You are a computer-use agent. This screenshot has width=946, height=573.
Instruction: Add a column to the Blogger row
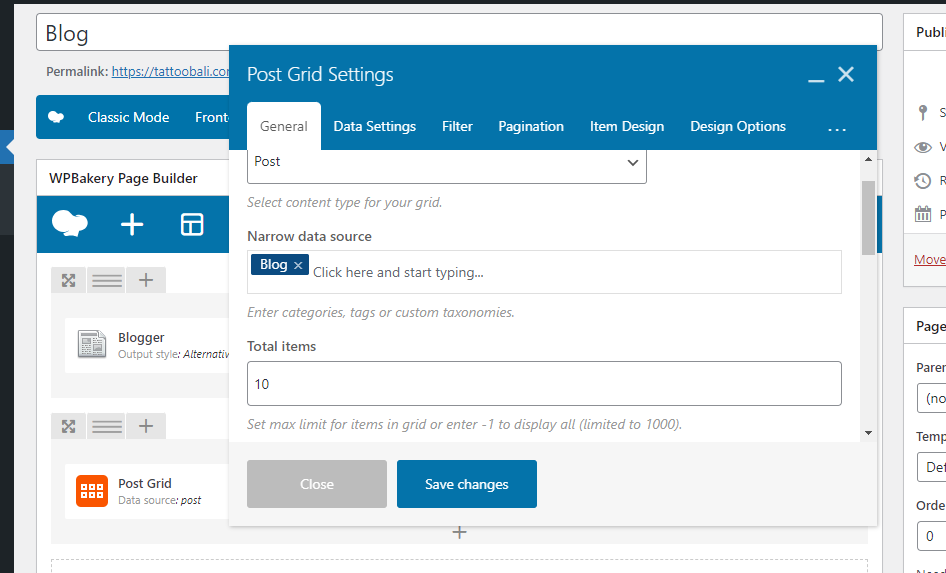(145, 280)
